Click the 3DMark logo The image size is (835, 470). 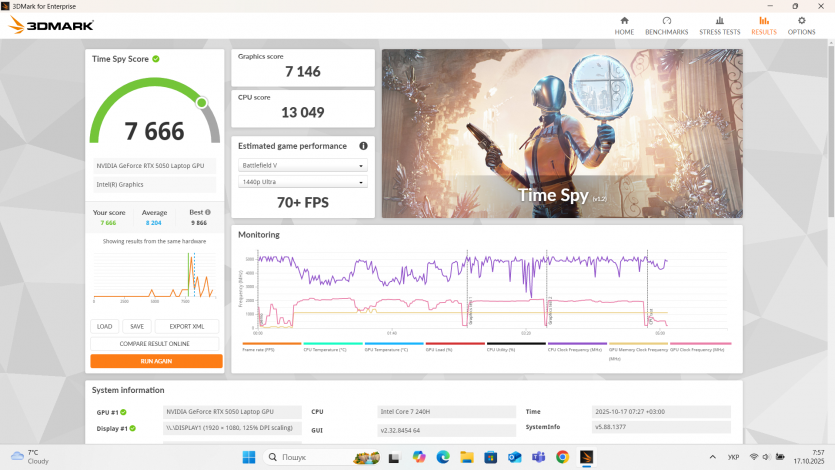52,25
